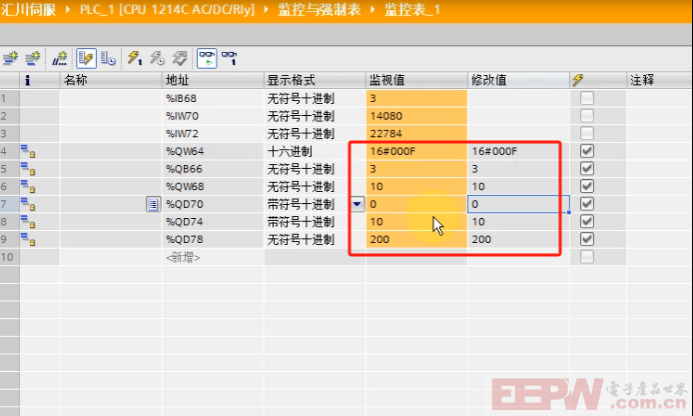Select address cell %IB68
The height and width of the screenshot is (416, 693).
pyautogui.click(x=213, y=98)
